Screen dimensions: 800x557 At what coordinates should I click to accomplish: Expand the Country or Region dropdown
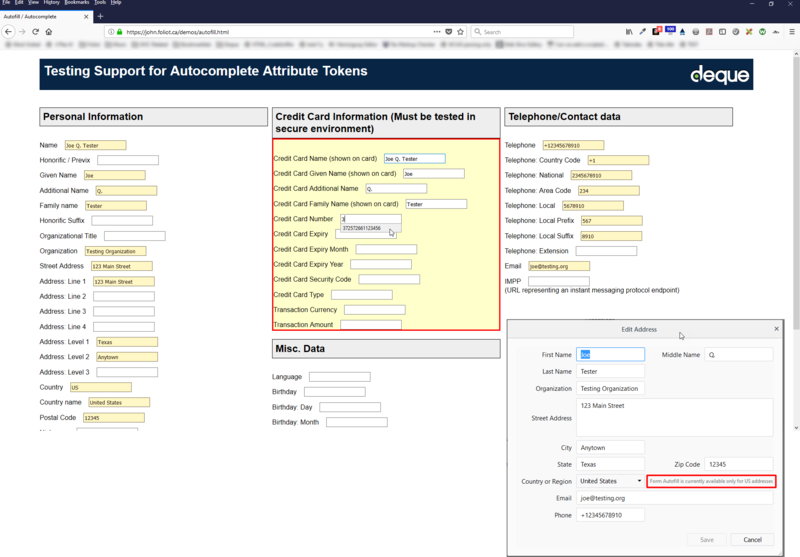pyautogui.click(x=611, y=481)
